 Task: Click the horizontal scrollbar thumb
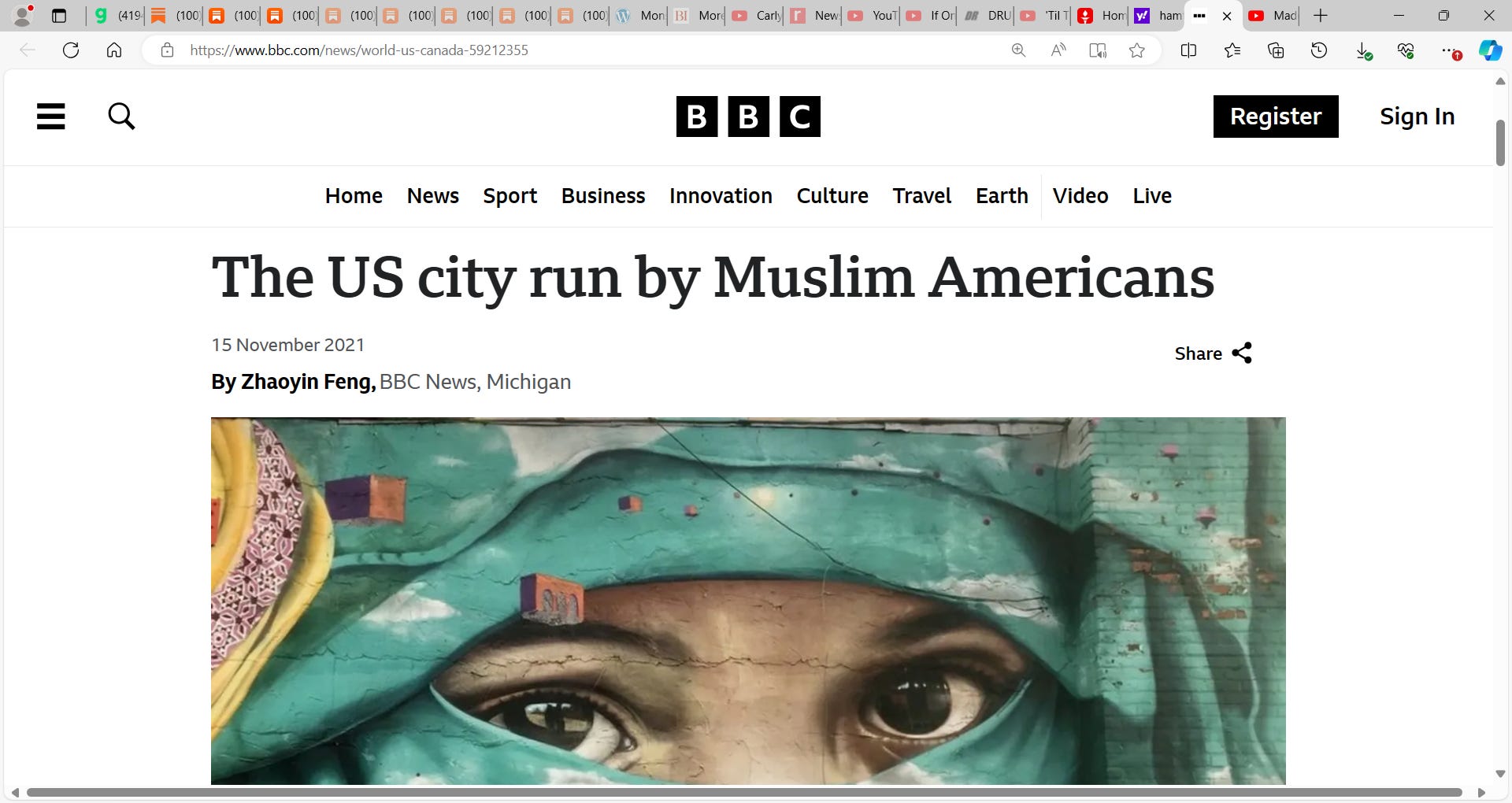coord(744,792)
